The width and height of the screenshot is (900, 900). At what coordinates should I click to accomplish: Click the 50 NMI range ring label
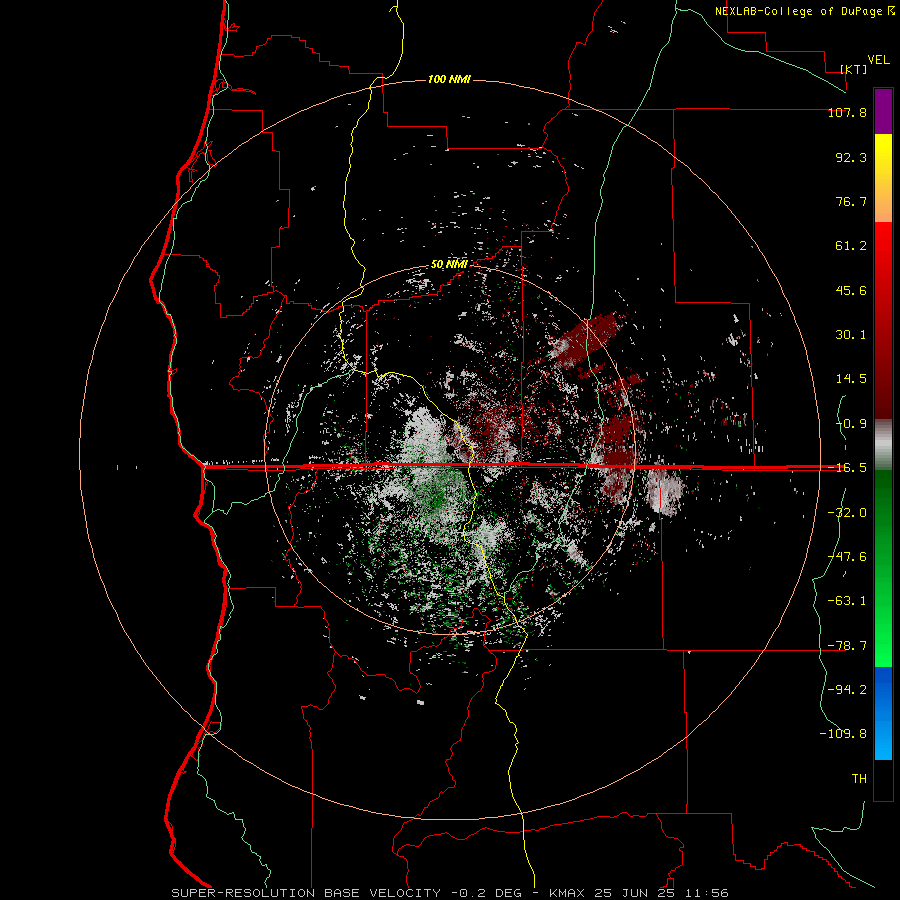pos(449,265)
